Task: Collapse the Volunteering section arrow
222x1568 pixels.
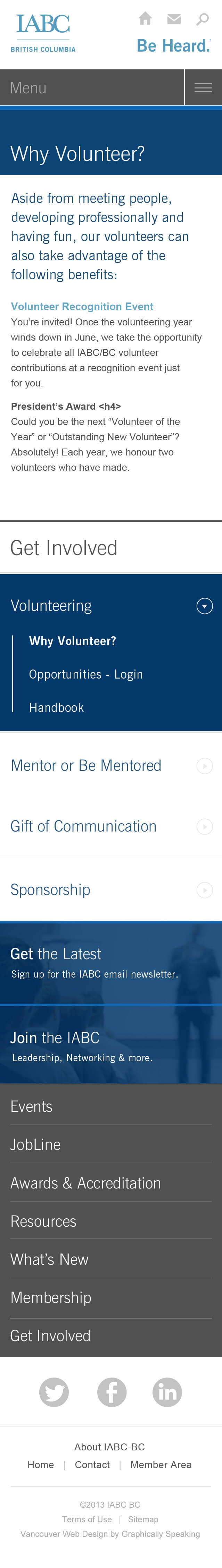Action: (205, 606)
